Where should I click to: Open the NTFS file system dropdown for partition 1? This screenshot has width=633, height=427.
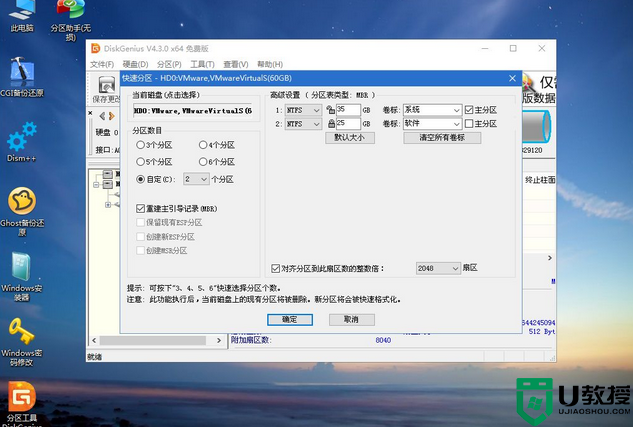(303, 110)
